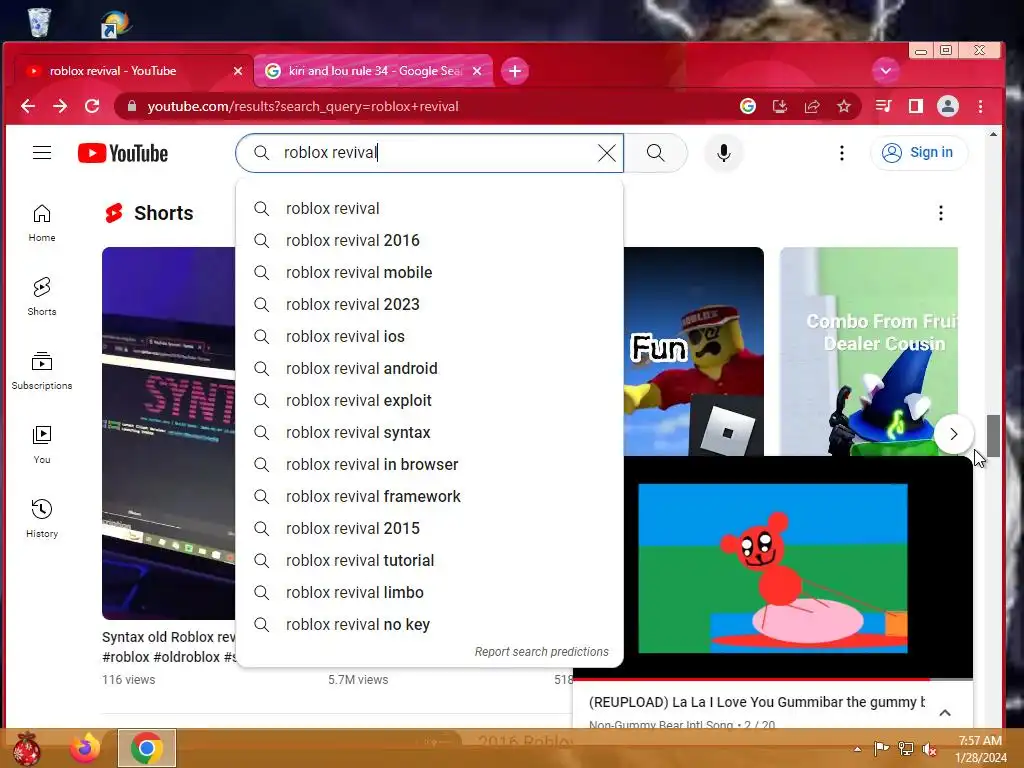Collapse the miniplayer playlist chevron
Image resolution: width=1024 pixels, height=768 pixels.
945,712
